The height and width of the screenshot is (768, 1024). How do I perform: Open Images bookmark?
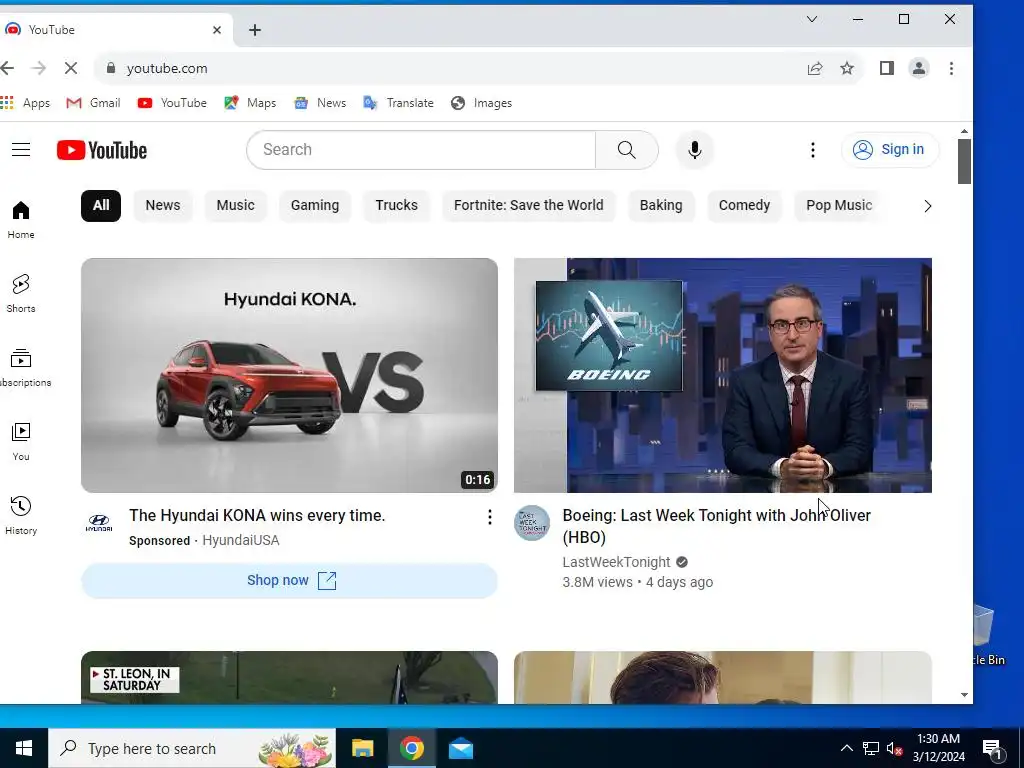(x=481, y=103)
